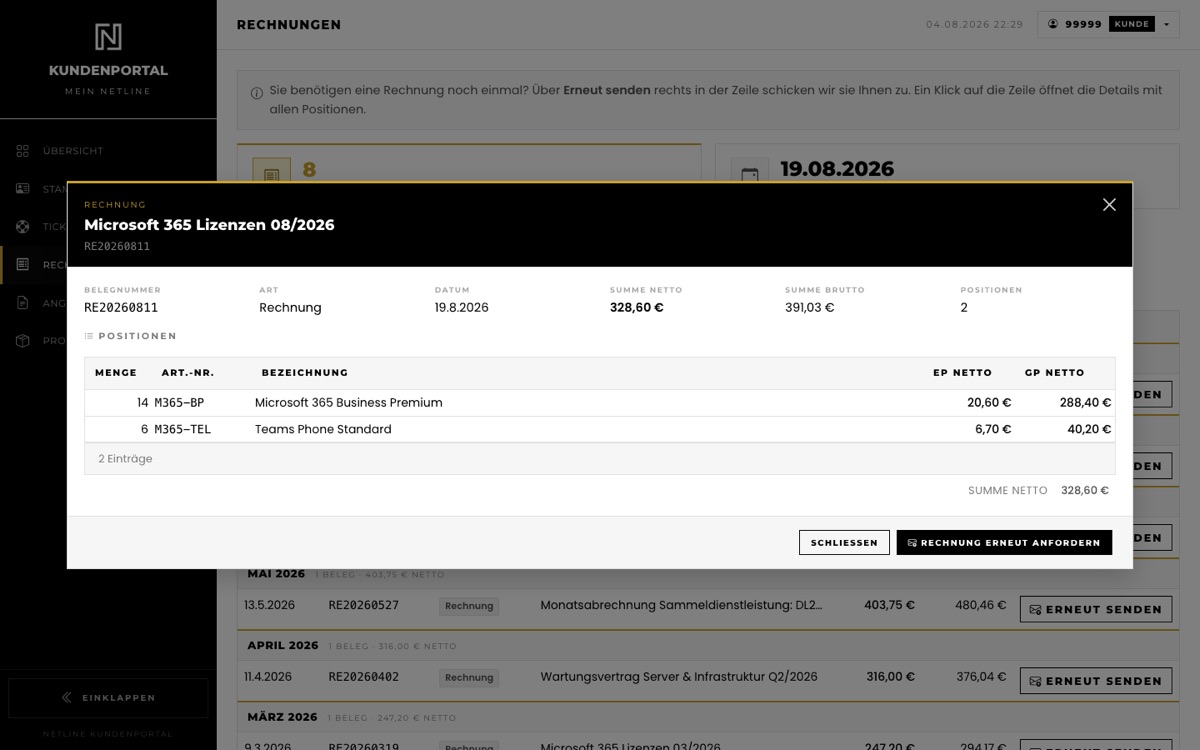Click the Rechnung tag in RE20260527 row
The width and height of the screenshot is (1200, 750).
point(469,606)
